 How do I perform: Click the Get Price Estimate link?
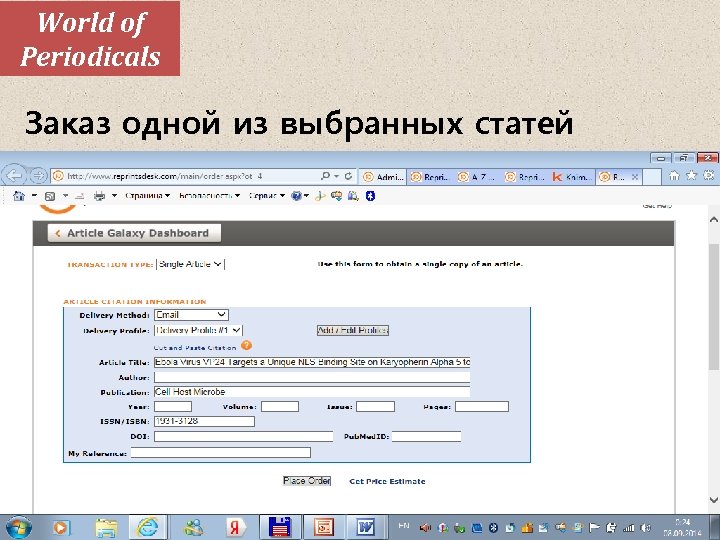pyautogui.click(x=387, y=481)
